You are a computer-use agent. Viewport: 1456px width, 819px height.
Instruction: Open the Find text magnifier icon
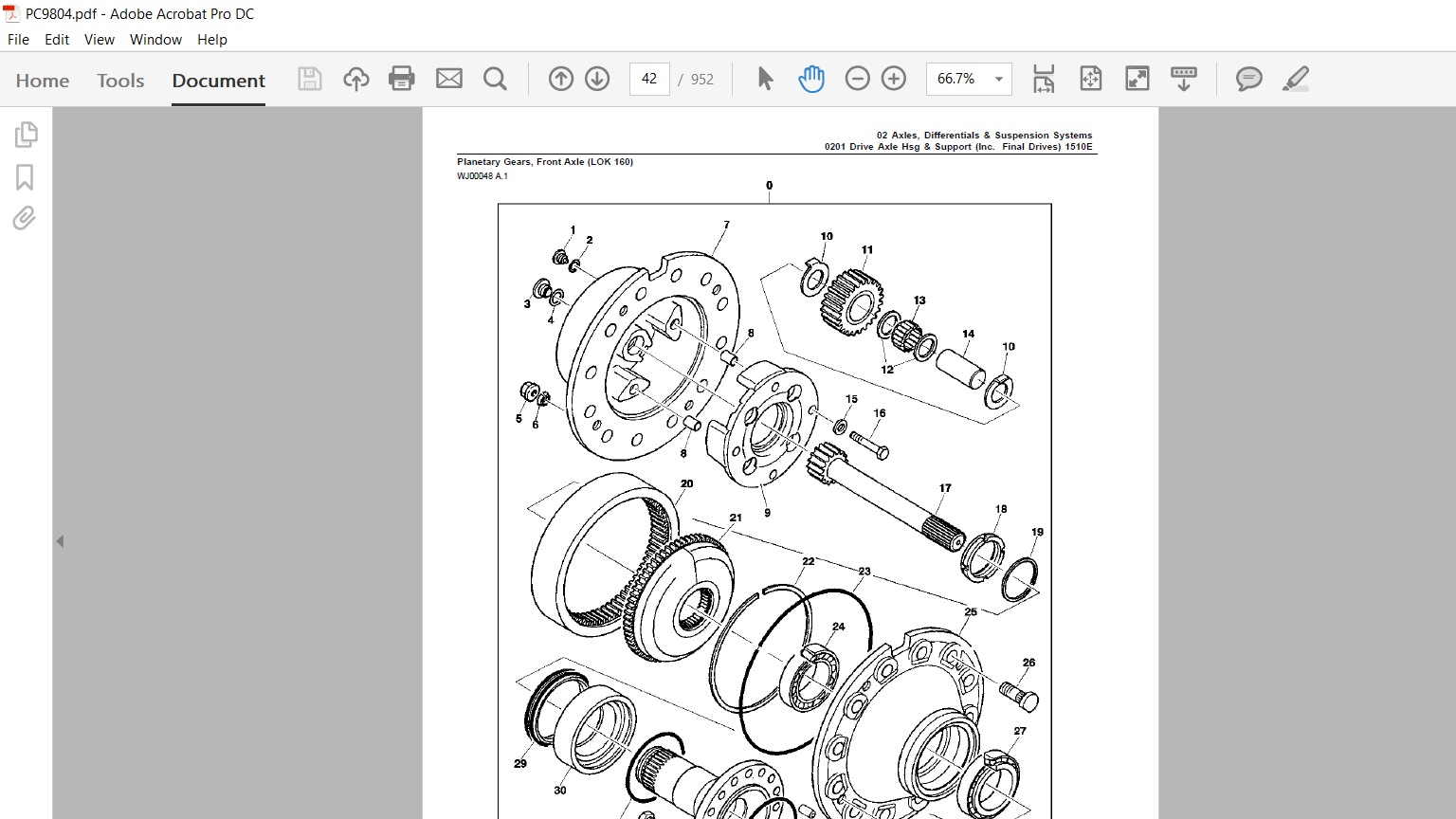click(495, 79)
